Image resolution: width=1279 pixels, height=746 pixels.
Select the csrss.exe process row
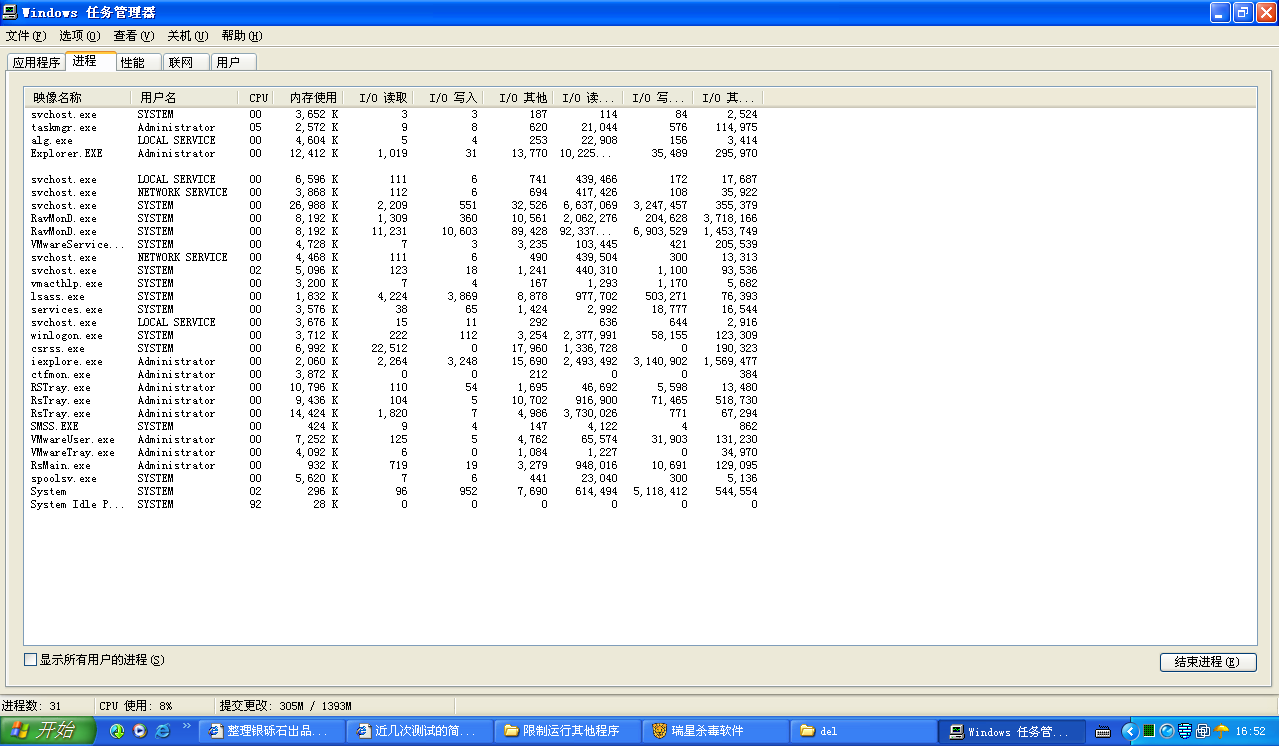point(395,349)
